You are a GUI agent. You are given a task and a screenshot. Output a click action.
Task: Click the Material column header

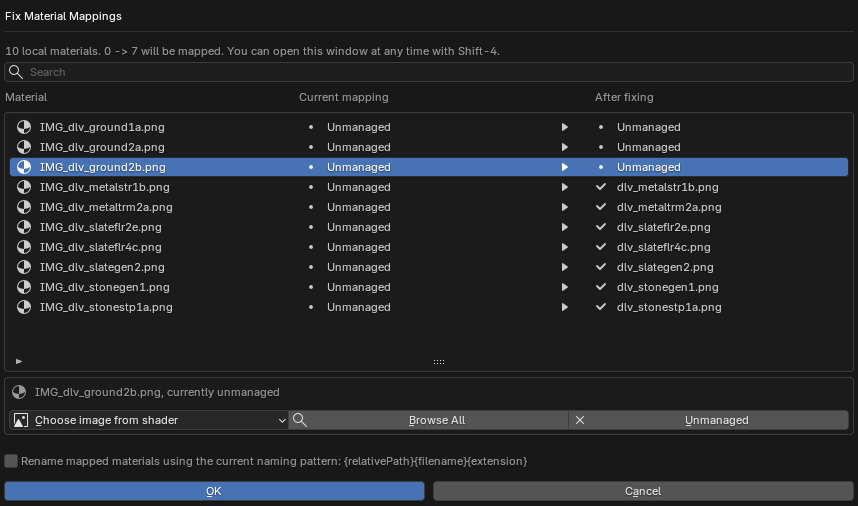(26, 97)
